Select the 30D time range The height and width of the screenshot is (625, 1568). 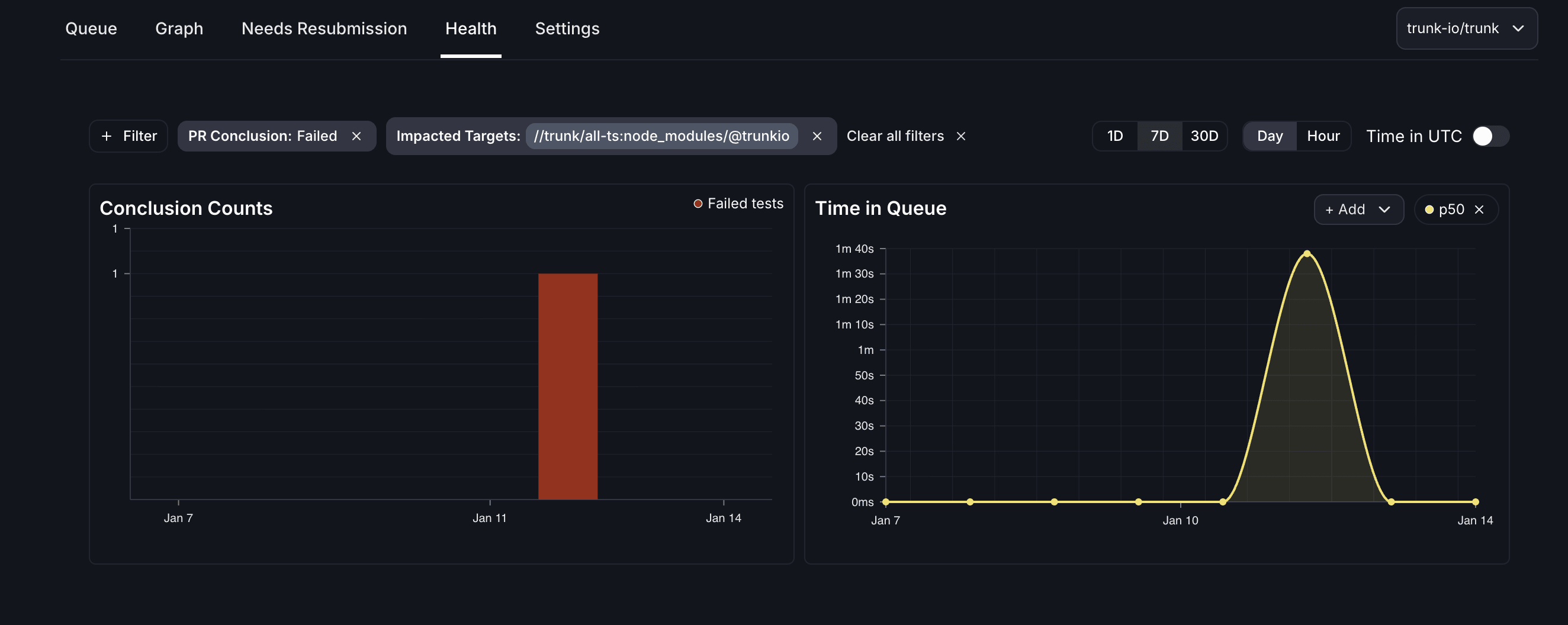tap(1203, 136)
